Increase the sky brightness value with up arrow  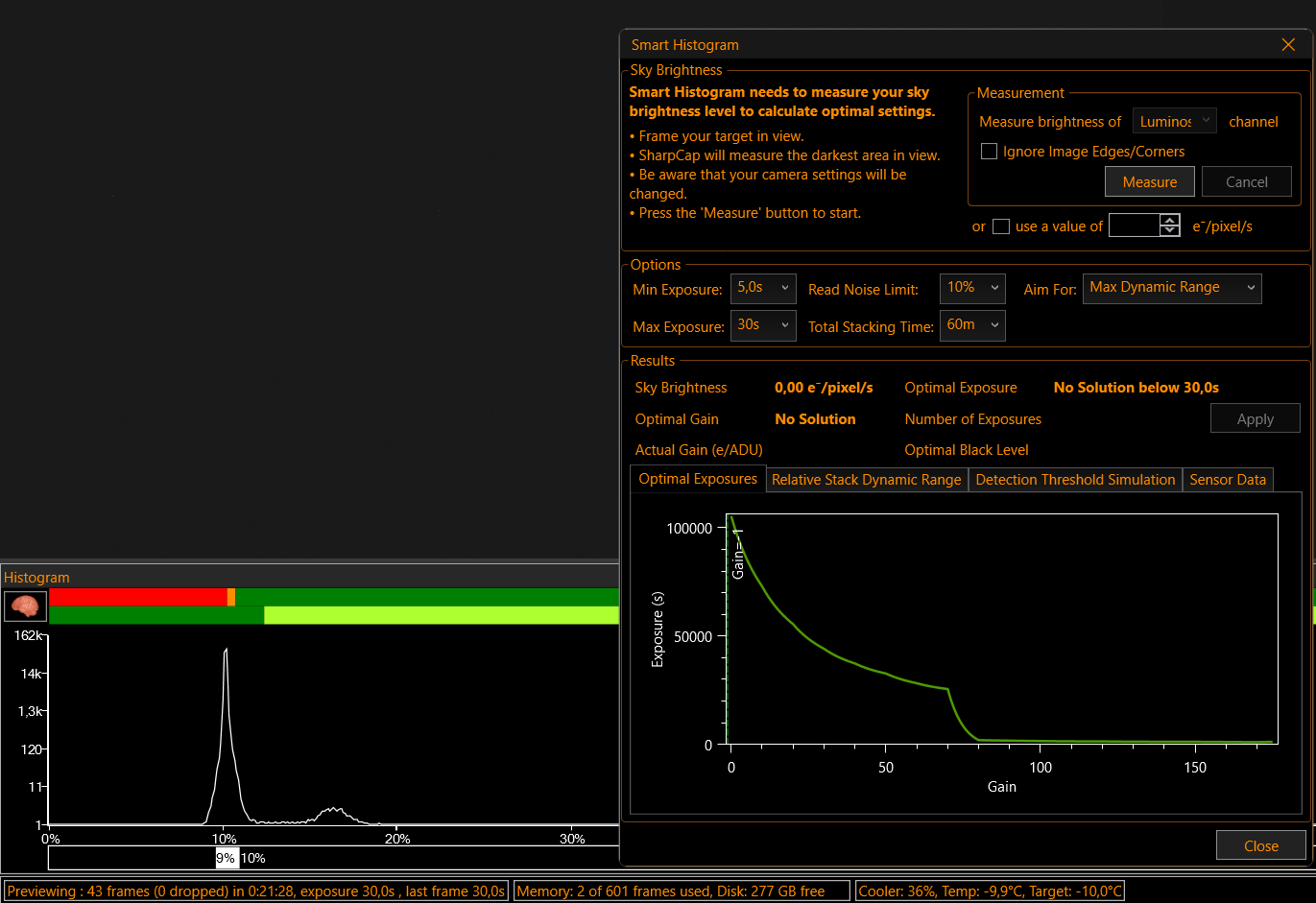click(1170, 221)
